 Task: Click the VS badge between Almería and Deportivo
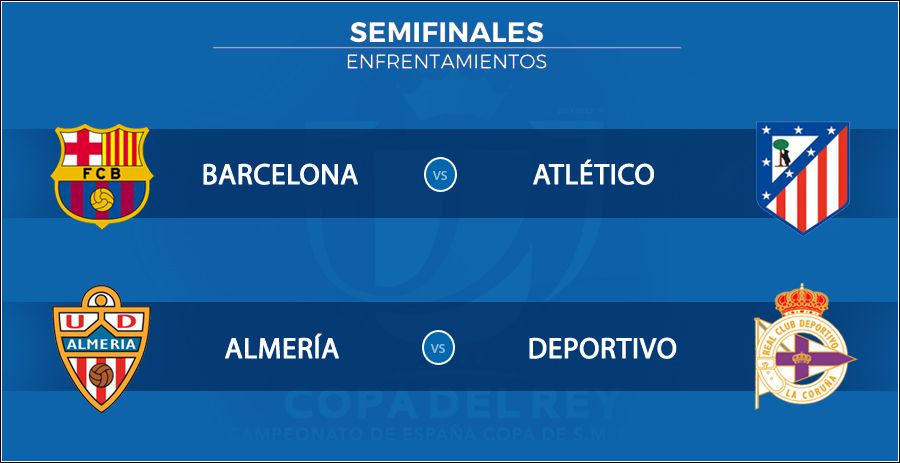pos(439,348)
